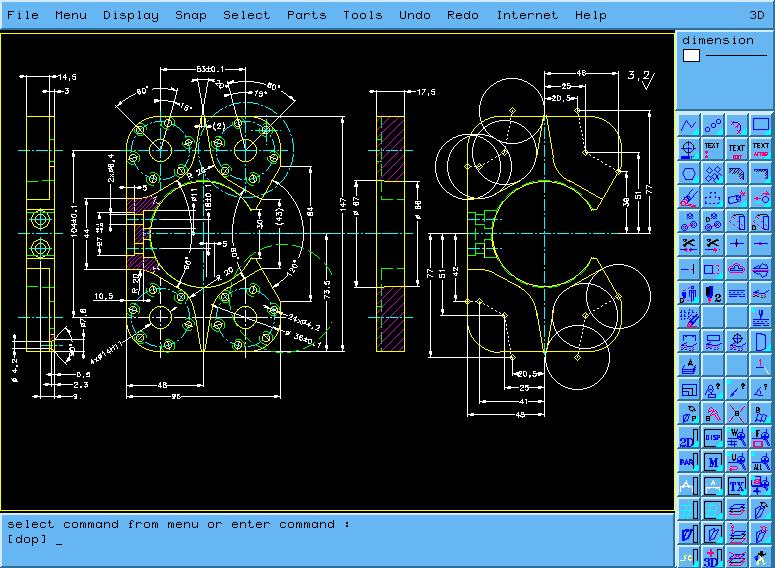Toggle the PAR mode button

pyautogui.click(x=688, y=462)
